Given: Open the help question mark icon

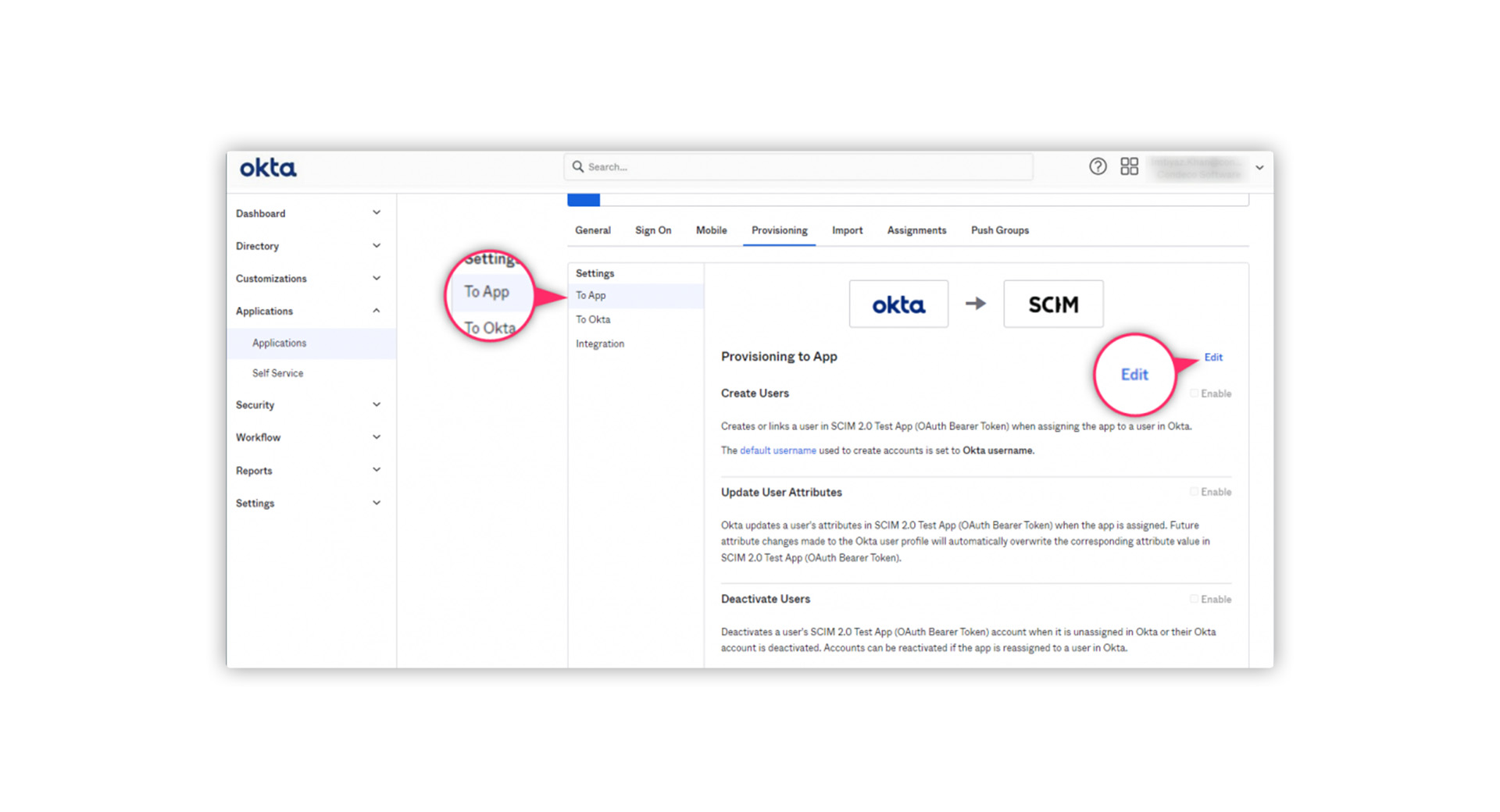Looking at the screenshot, I should (1098, 166).
